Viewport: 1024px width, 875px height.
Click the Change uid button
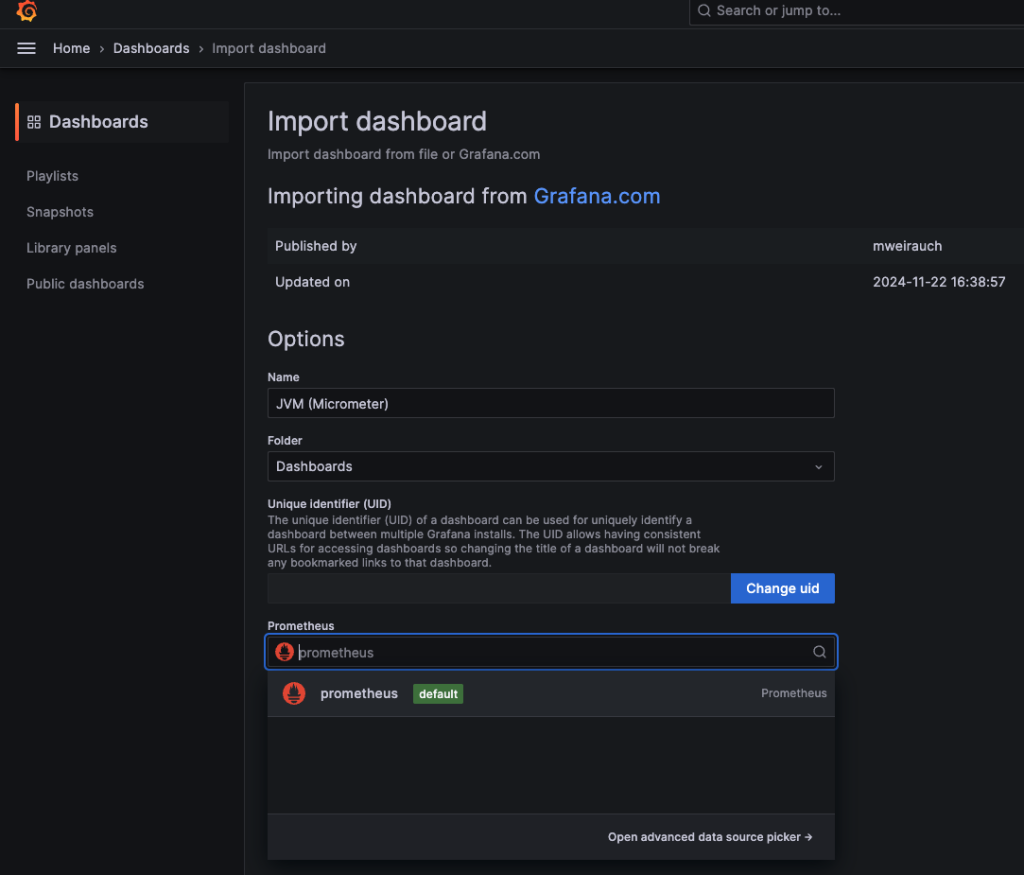782,588
